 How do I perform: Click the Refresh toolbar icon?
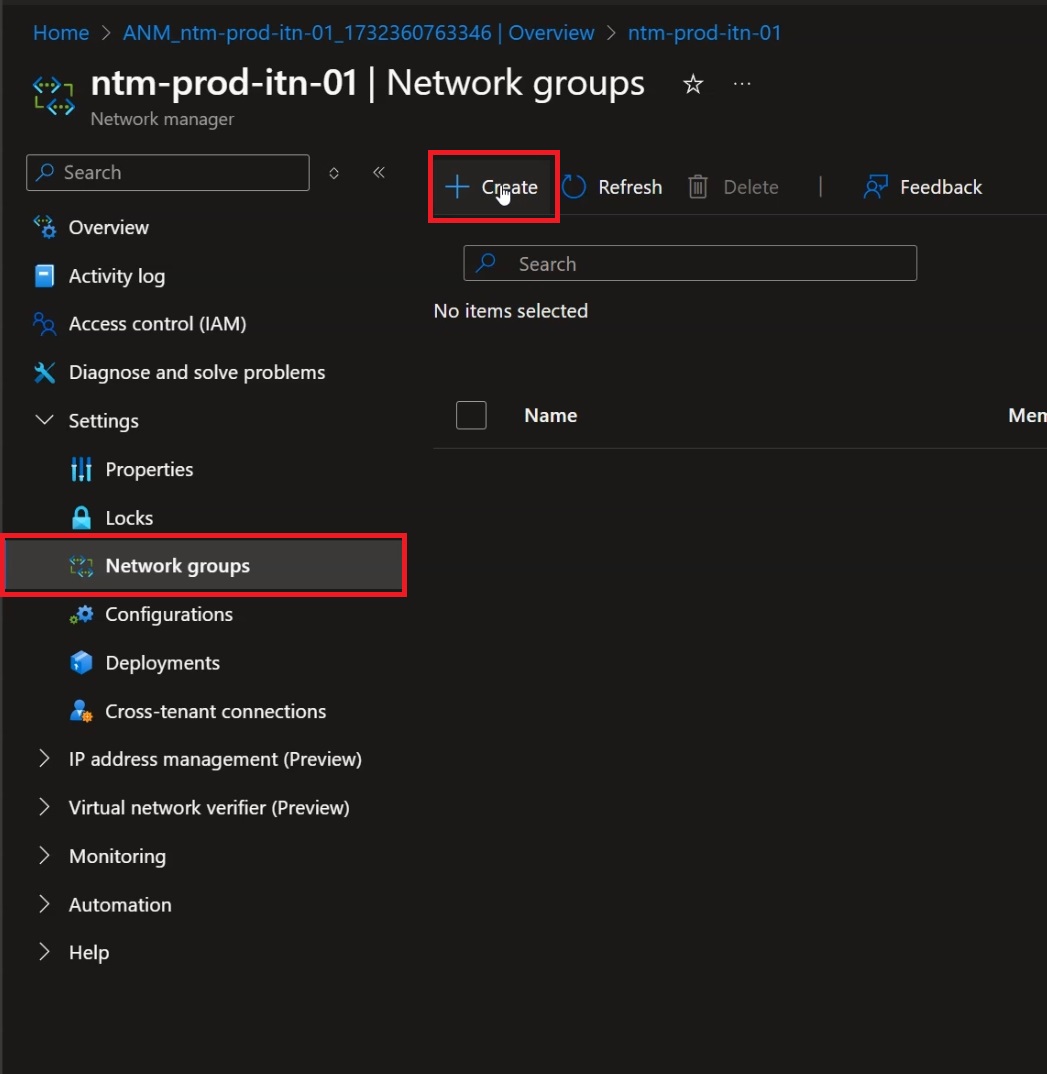point(574,187)
